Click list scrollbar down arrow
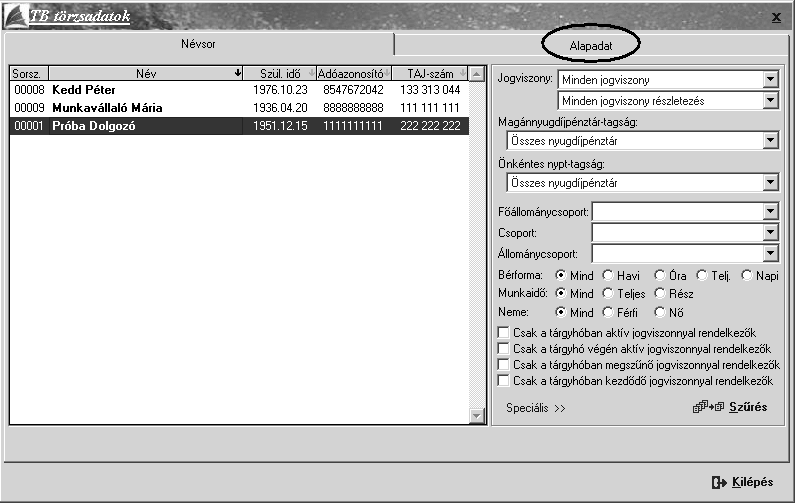 coord(477,416)
